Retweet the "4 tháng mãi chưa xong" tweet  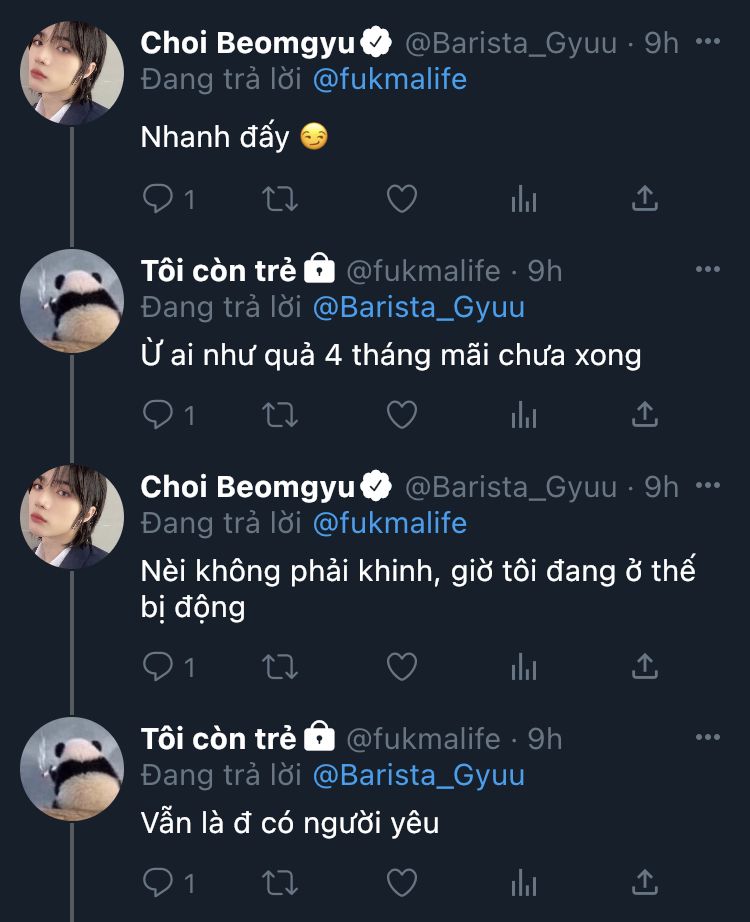279,414
